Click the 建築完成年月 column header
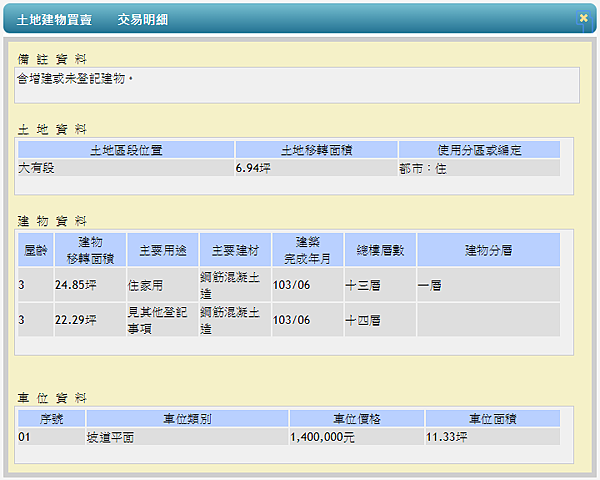The image size is (600, 480). pyautogui.click(x=308, y=250)
